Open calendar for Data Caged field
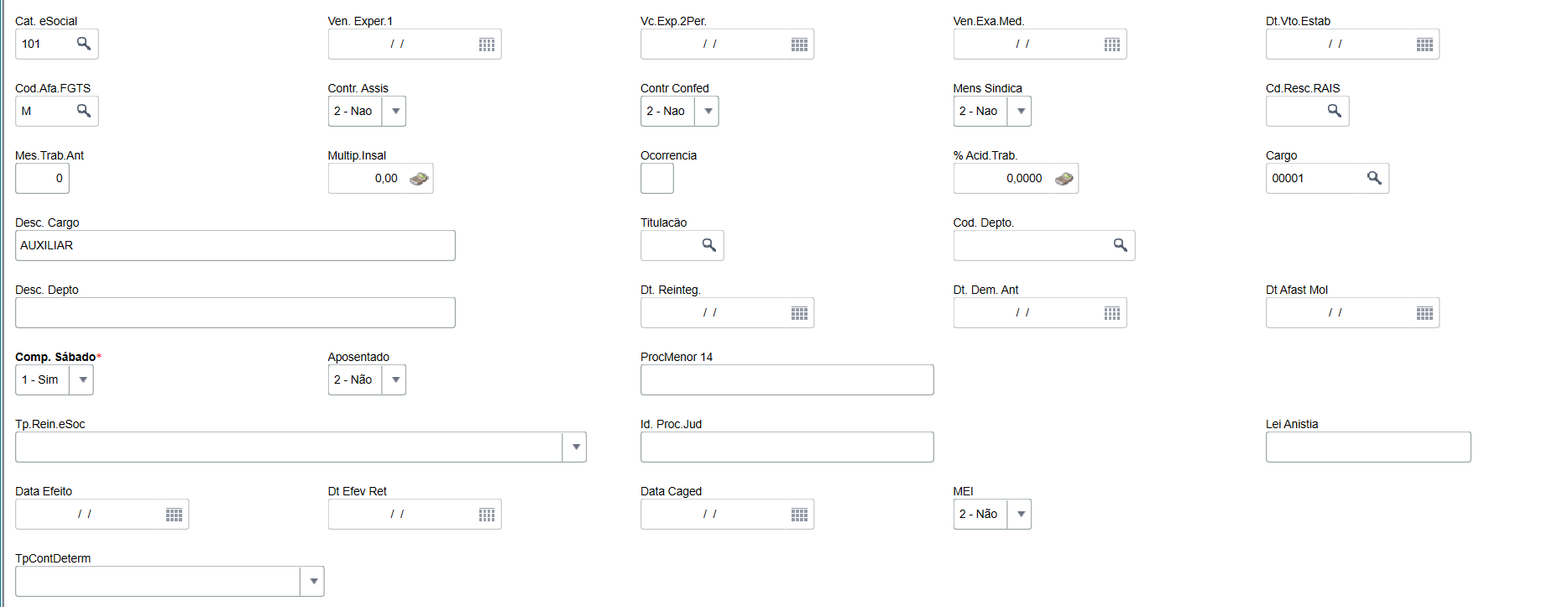This screenshot has width=1568, height=607. coord(799,515)
